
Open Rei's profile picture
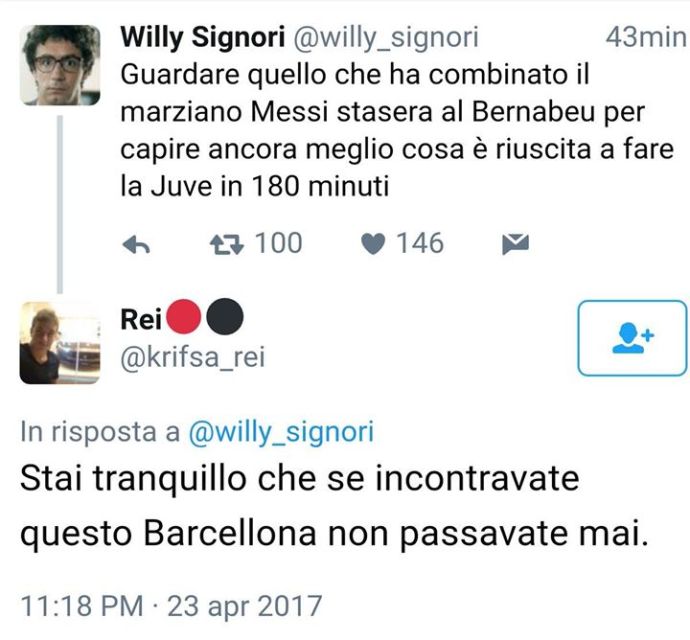tap(60, 343)
